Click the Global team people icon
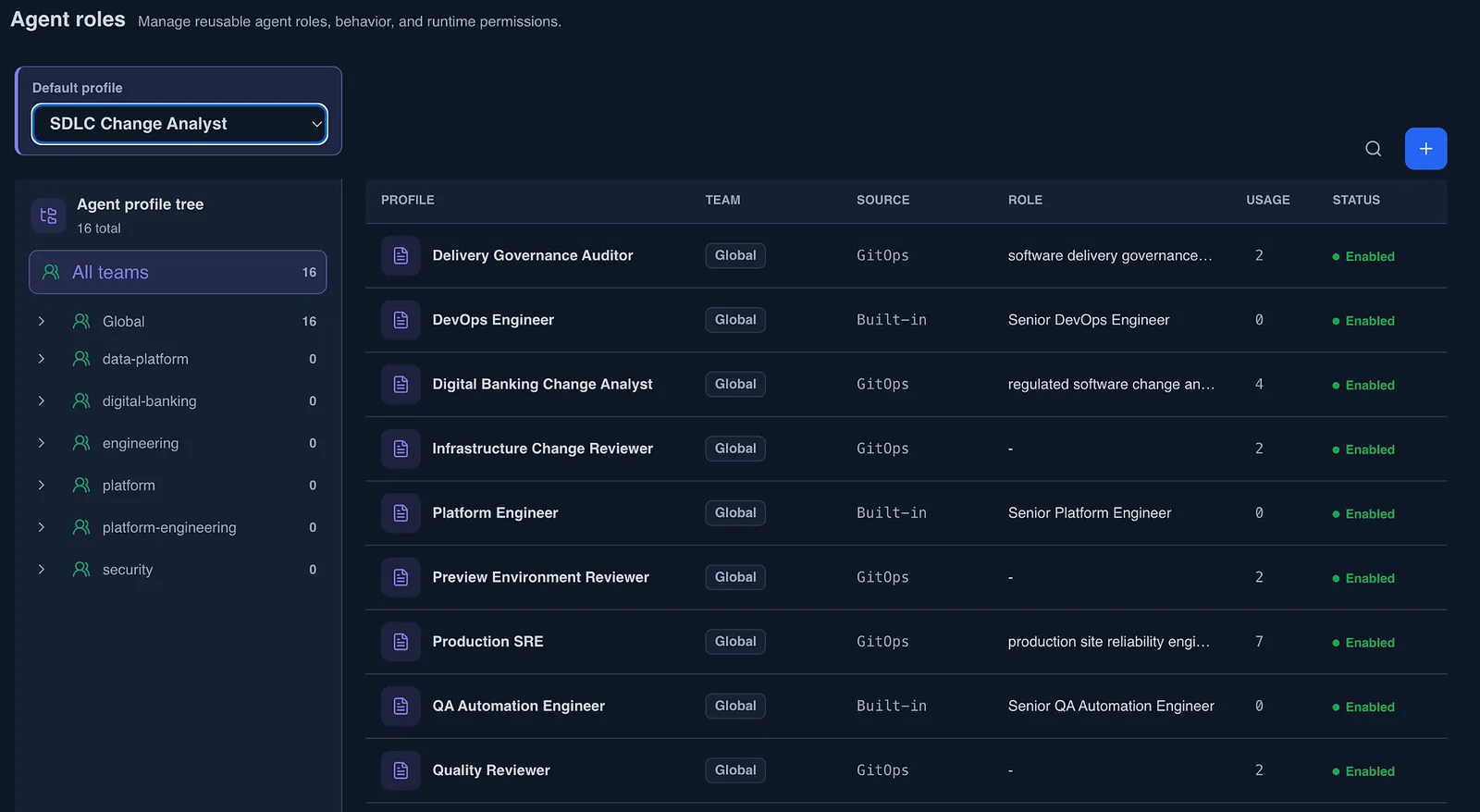Screen dimensions: 1480x812 81,321
